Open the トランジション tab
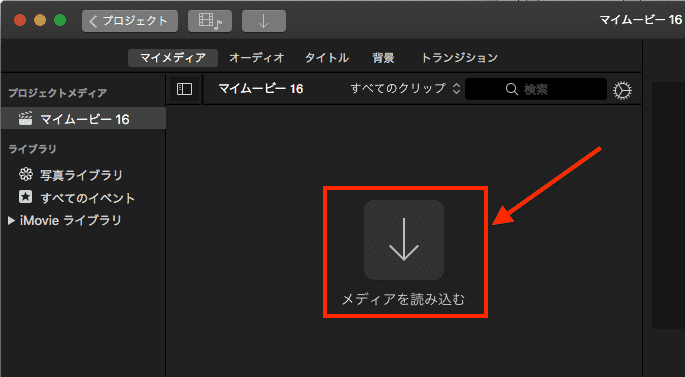 [x=459, y=58]
